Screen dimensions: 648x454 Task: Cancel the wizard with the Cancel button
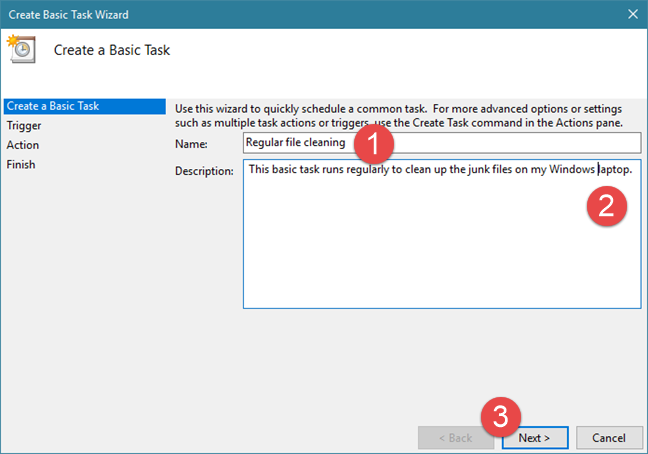point(609,438)
